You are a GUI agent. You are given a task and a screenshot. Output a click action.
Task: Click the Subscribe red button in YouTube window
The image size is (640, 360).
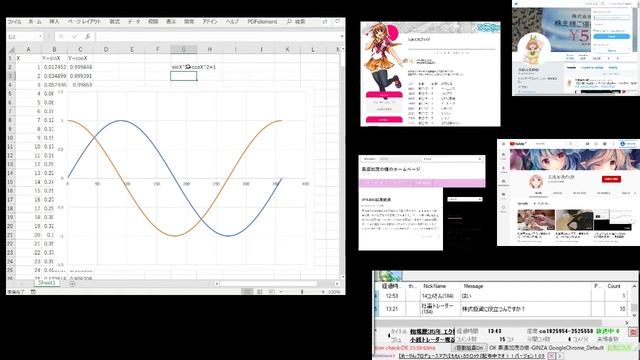click(611, 179)
